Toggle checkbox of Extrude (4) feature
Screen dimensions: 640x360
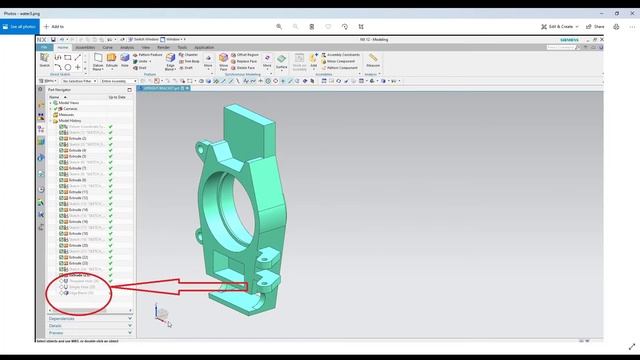pyautogui.click(x=61, y=150)
